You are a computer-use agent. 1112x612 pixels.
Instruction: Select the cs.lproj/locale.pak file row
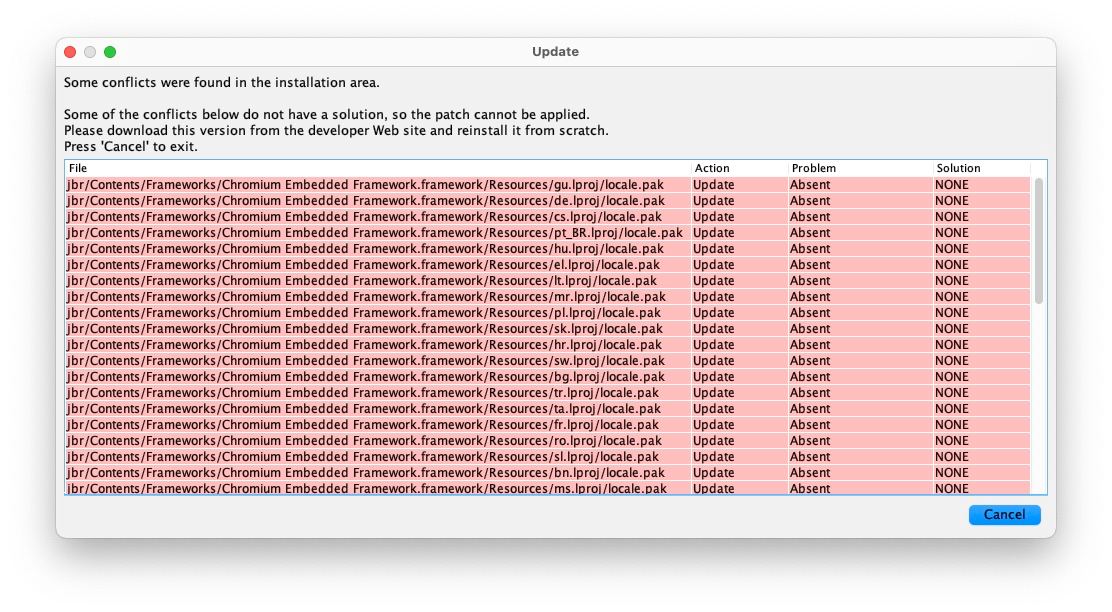point(547,216)
